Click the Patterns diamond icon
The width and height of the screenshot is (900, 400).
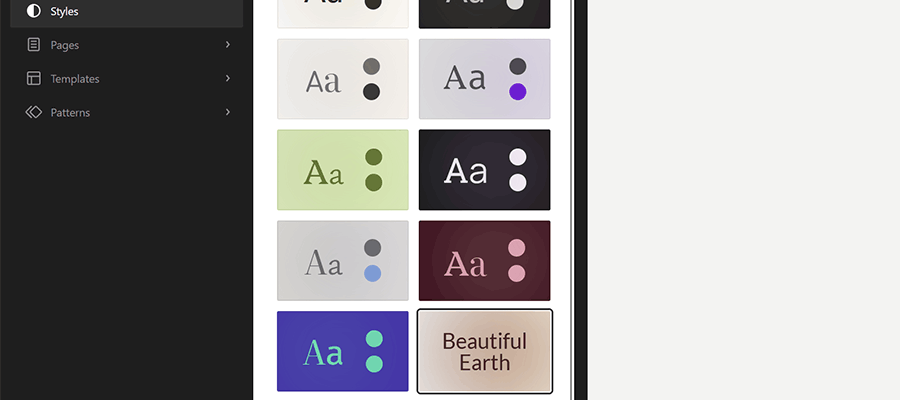pos(34,113)
